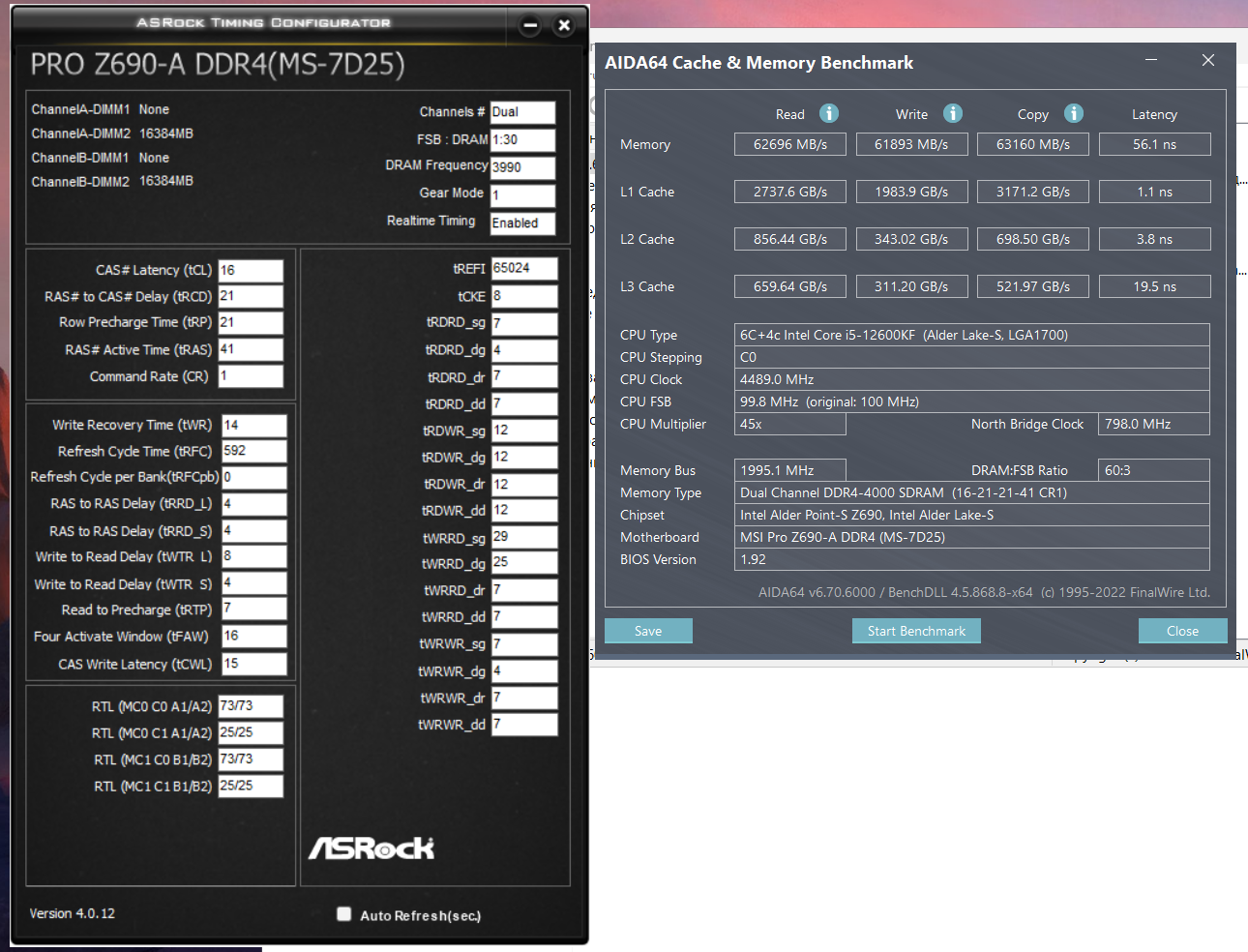The height and width of the screenshot is (952, 1248).
Task: Click the tREFI value field
Action: click(x=524, y=269)
